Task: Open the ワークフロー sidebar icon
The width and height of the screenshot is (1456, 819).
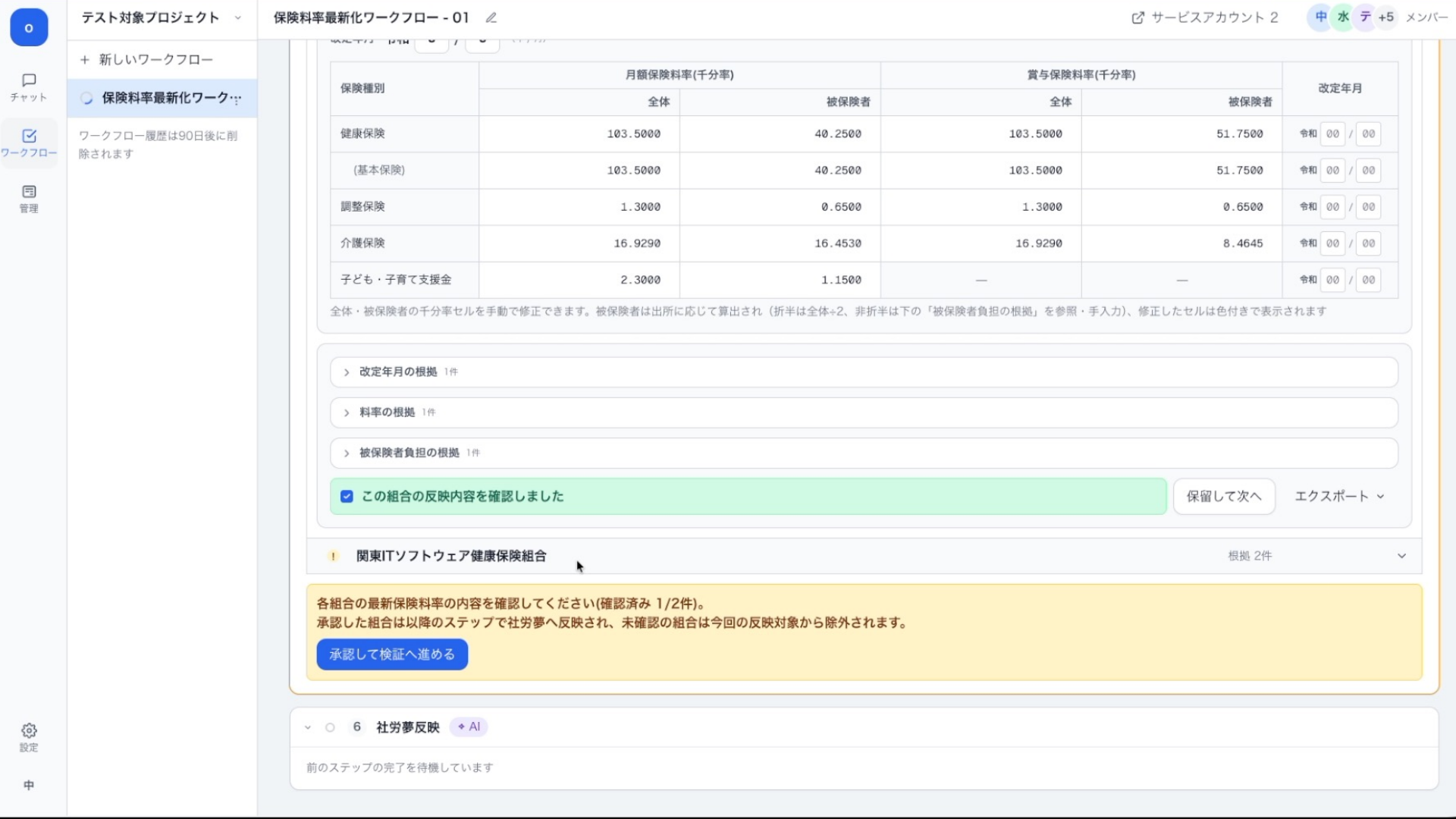Action: (29, 143)
